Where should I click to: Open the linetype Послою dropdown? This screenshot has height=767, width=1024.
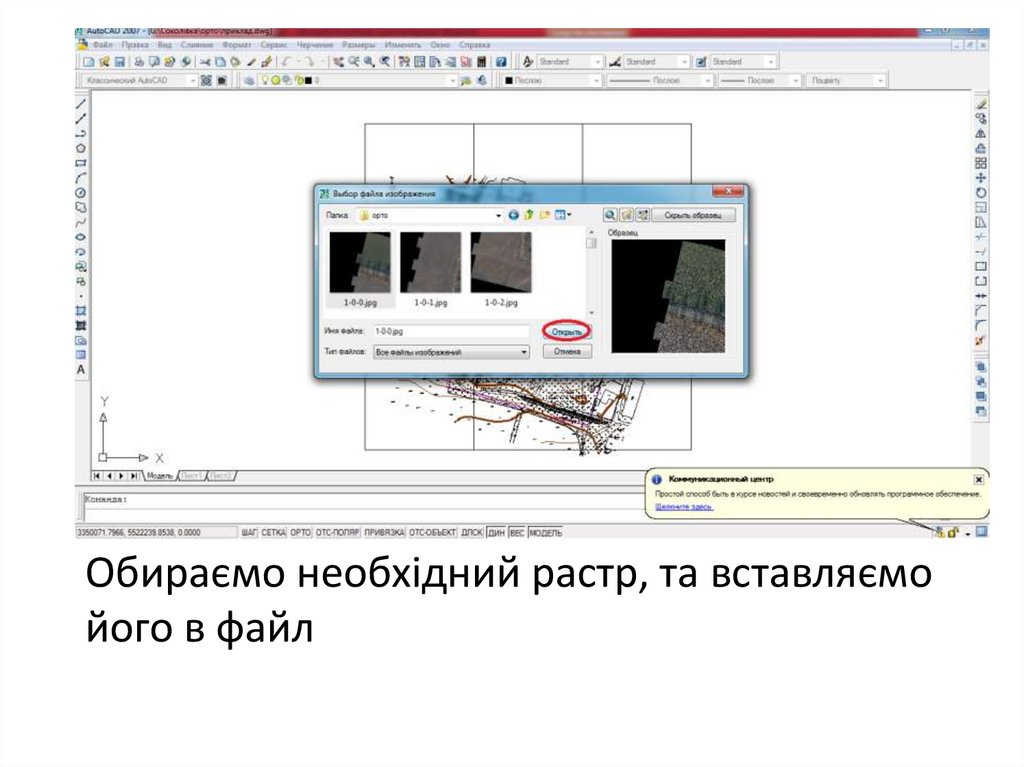[x=659, y=80]
